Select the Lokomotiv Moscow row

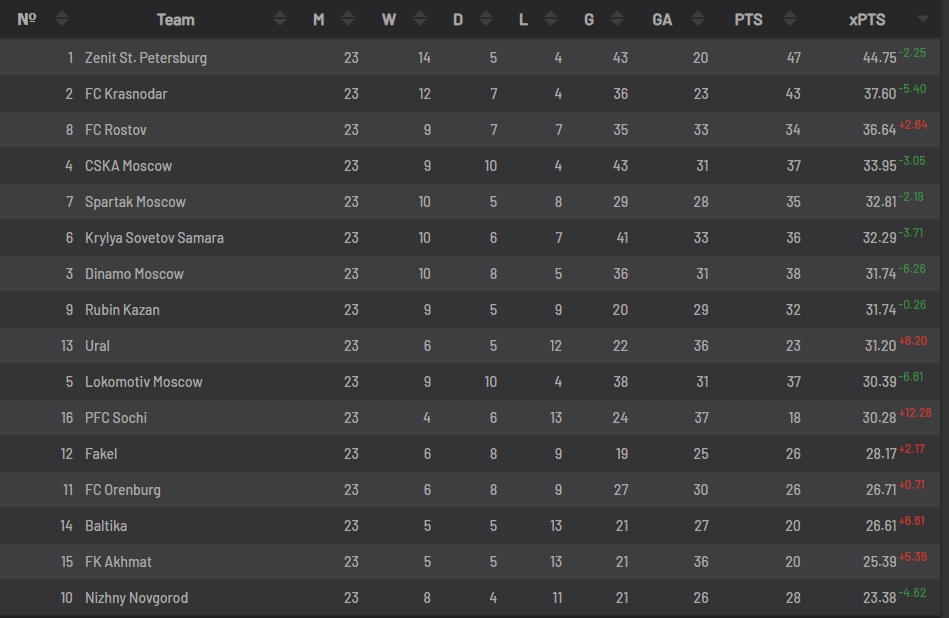click(470, 382)
